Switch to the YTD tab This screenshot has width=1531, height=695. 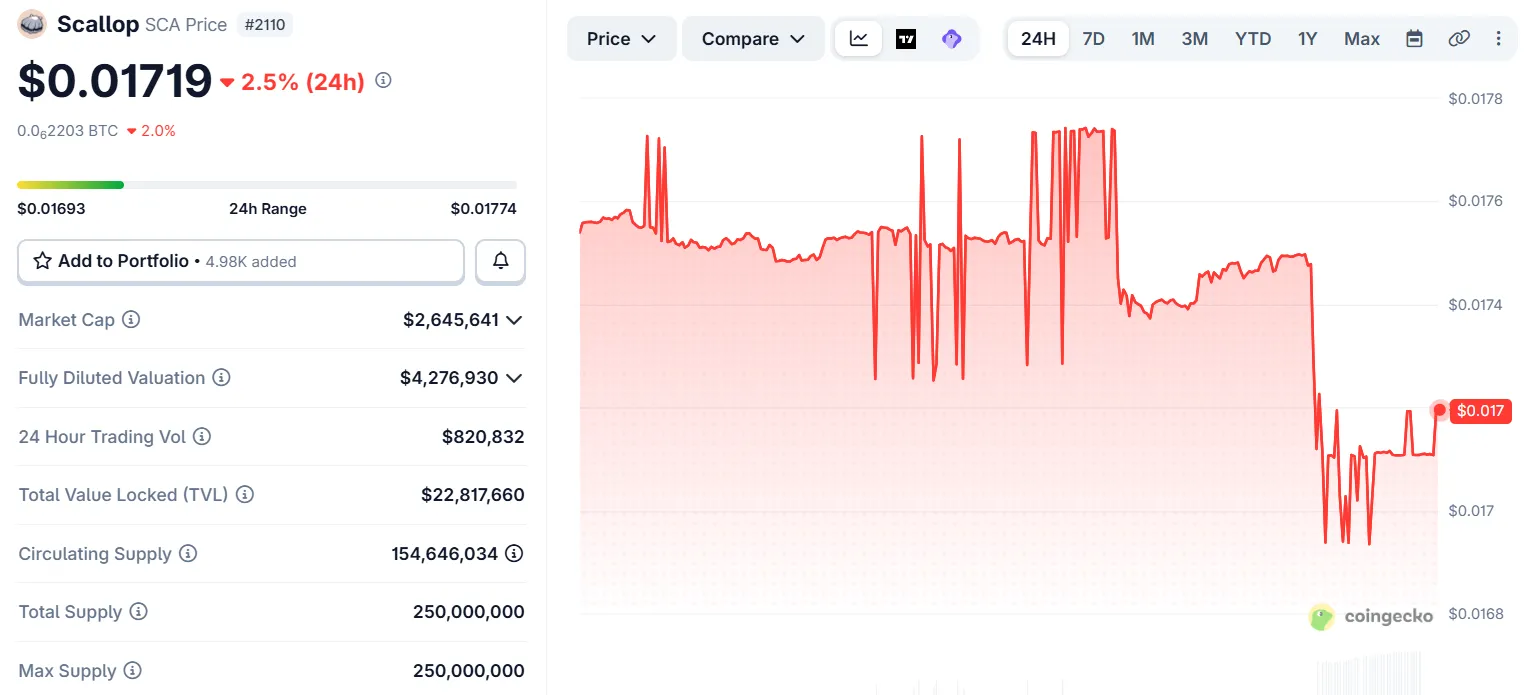pyautogui.click(x=1252, y=39)
